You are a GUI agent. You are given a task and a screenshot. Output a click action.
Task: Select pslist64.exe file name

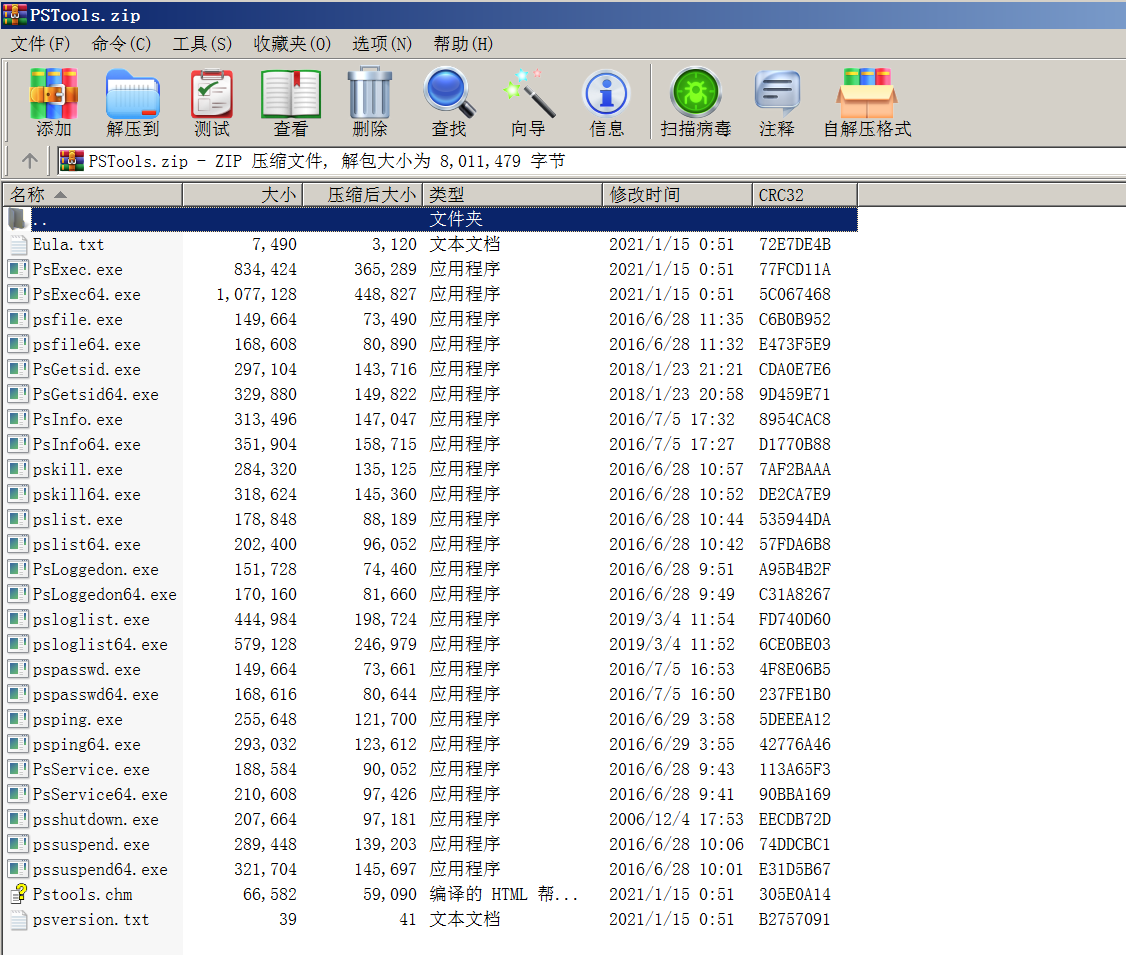(x=86, y=544)
